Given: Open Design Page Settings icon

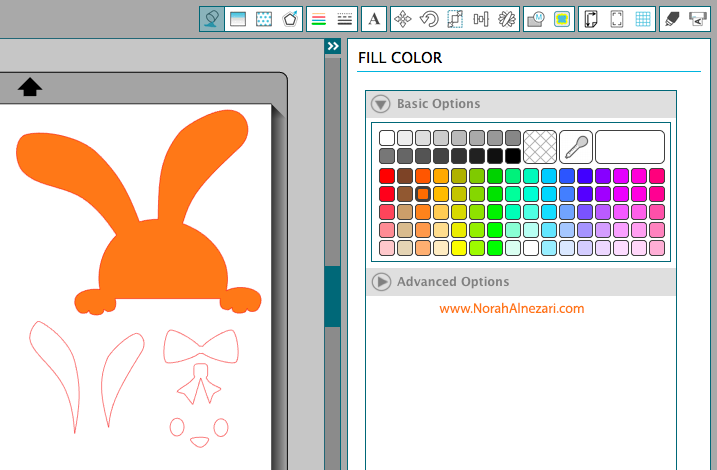Looking at the screenshot, I should [591, 19].
